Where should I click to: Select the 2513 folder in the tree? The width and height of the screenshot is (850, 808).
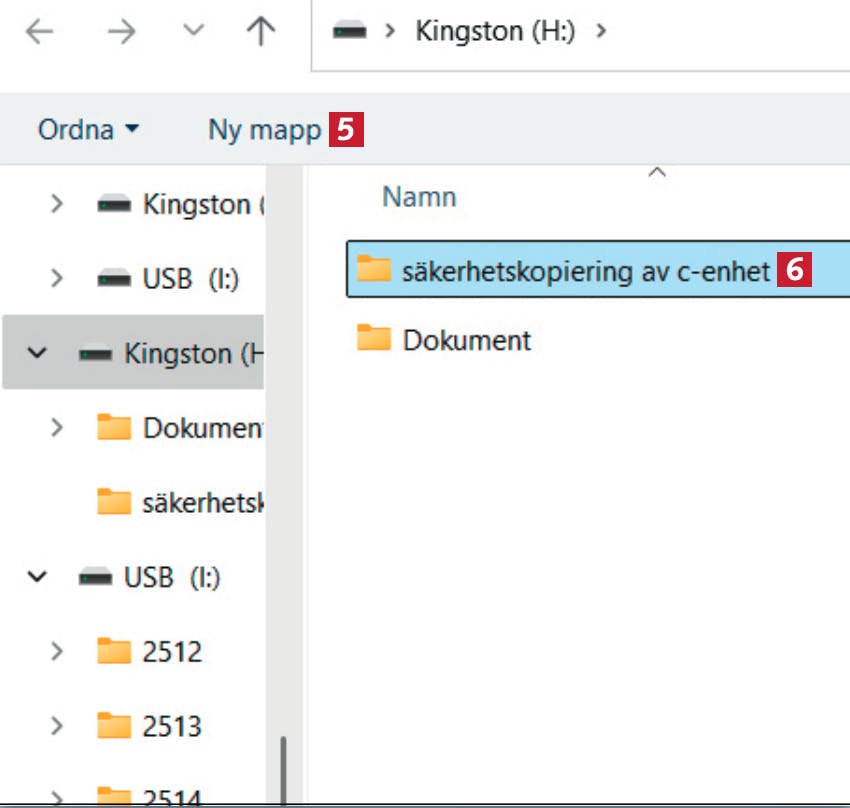point(172,726)
